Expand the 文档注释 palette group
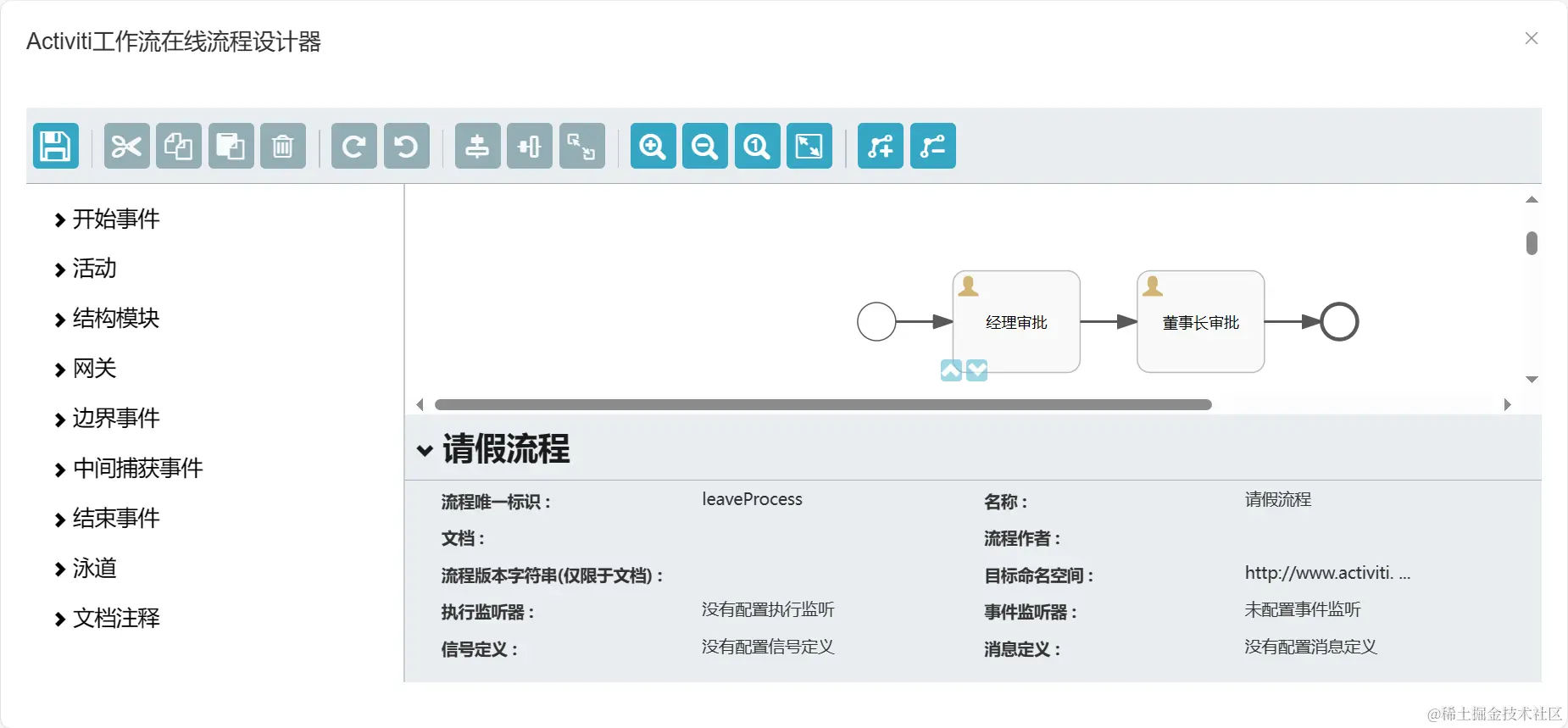 coord(107,619)
